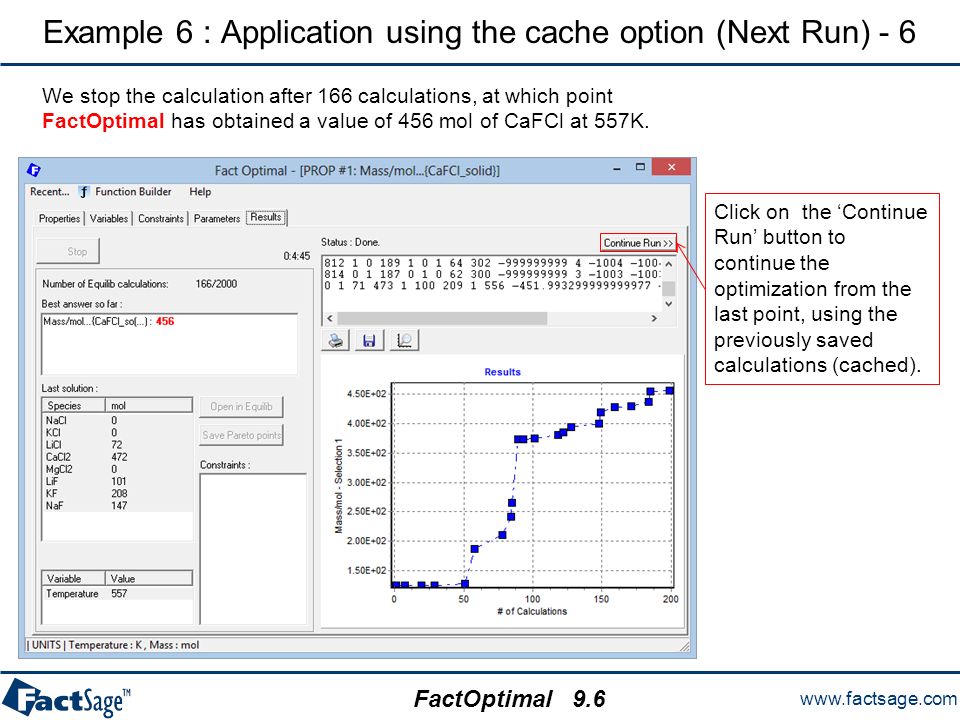Click the Species column header
Viewport: 960px width, 720px height.
pyautogui.click(x=73, y=405)
